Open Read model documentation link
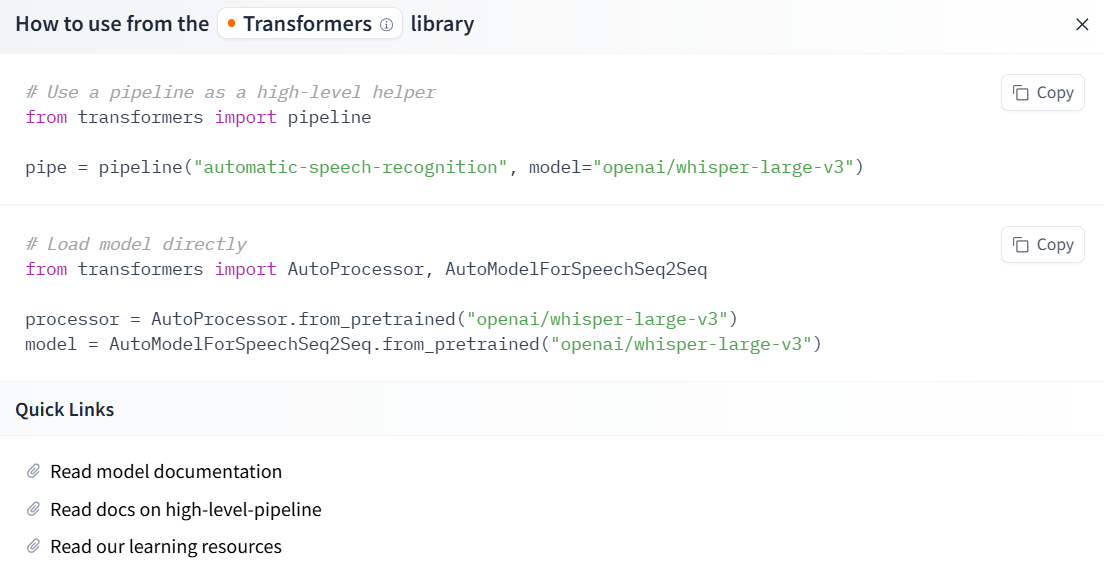This screenshot has height=567, width=1104. click(x=166, y=471)
